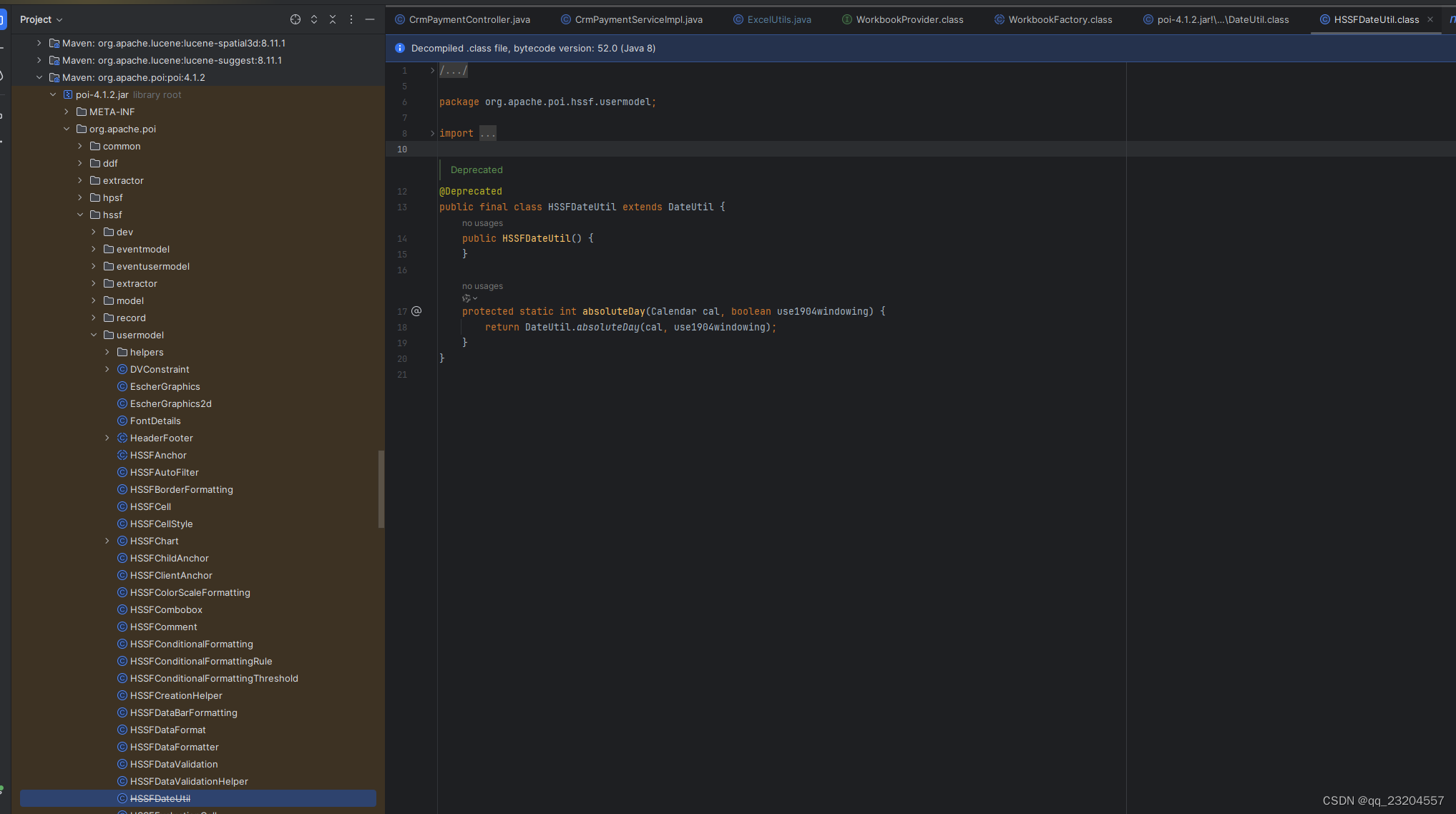Expand the DVConstraint node in sidebar
This screenshot has height=814, width=1456.
[107, 369]
